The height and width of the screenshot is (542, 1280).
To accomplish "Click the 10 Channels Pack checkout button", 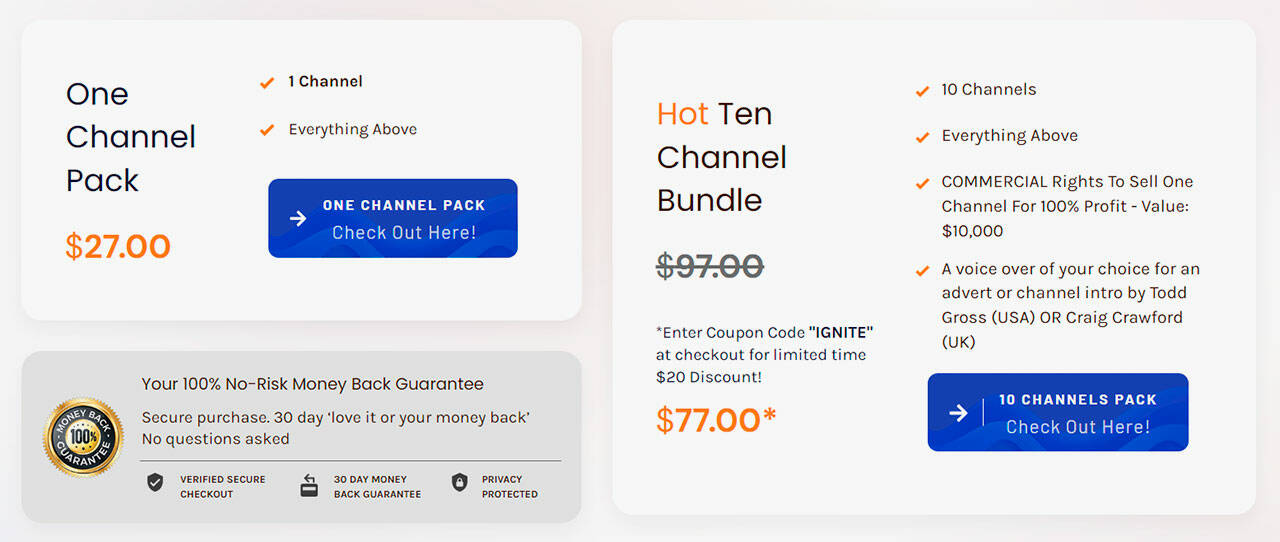I will coord(1058,412).
